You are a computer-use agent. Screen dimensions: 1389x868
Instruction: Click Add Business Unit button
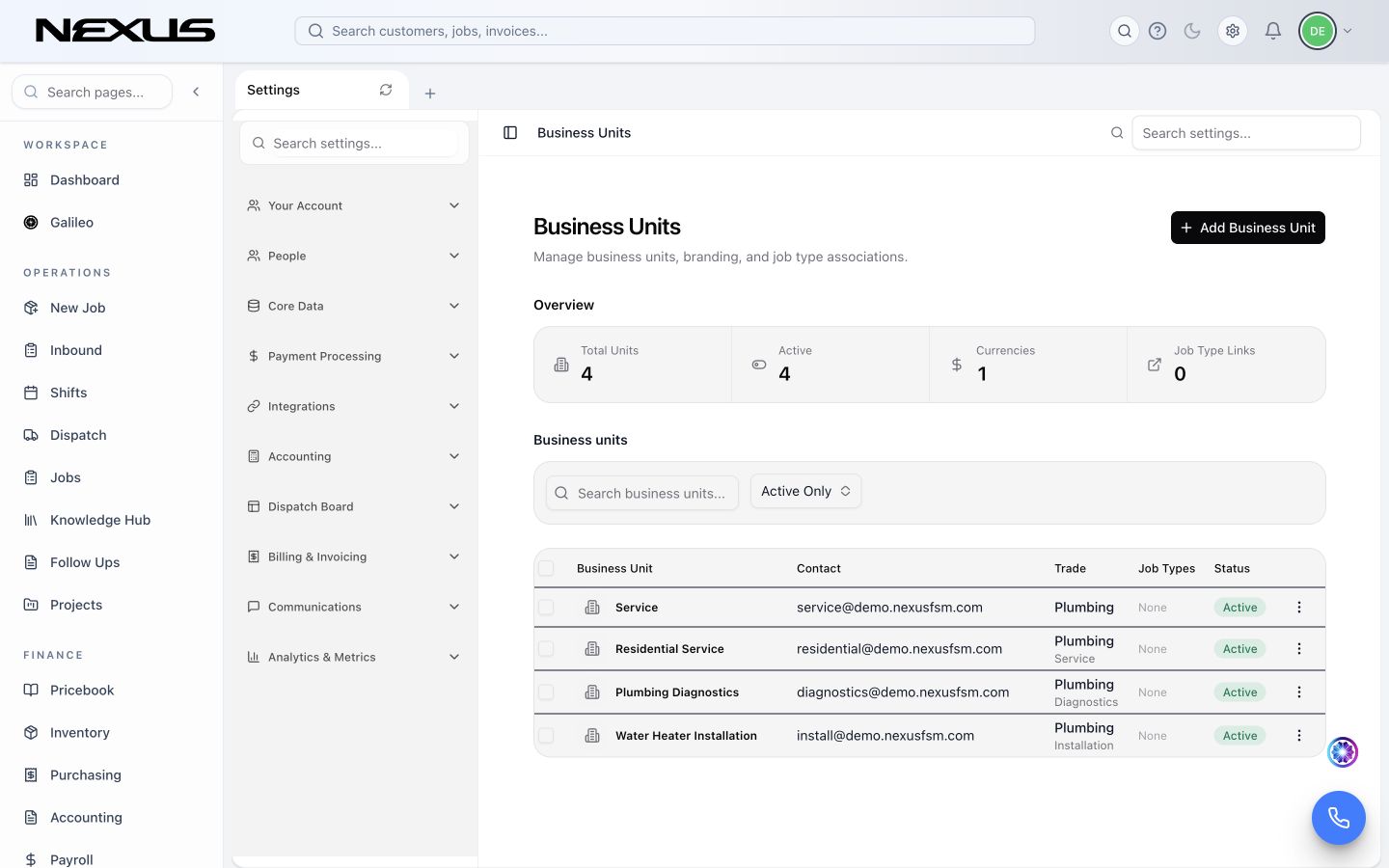[1248, 228]
